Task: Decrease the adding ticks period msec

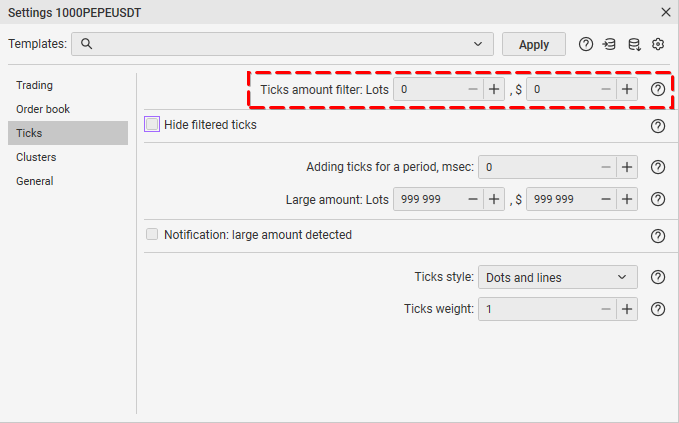Action: pos(606,167)
